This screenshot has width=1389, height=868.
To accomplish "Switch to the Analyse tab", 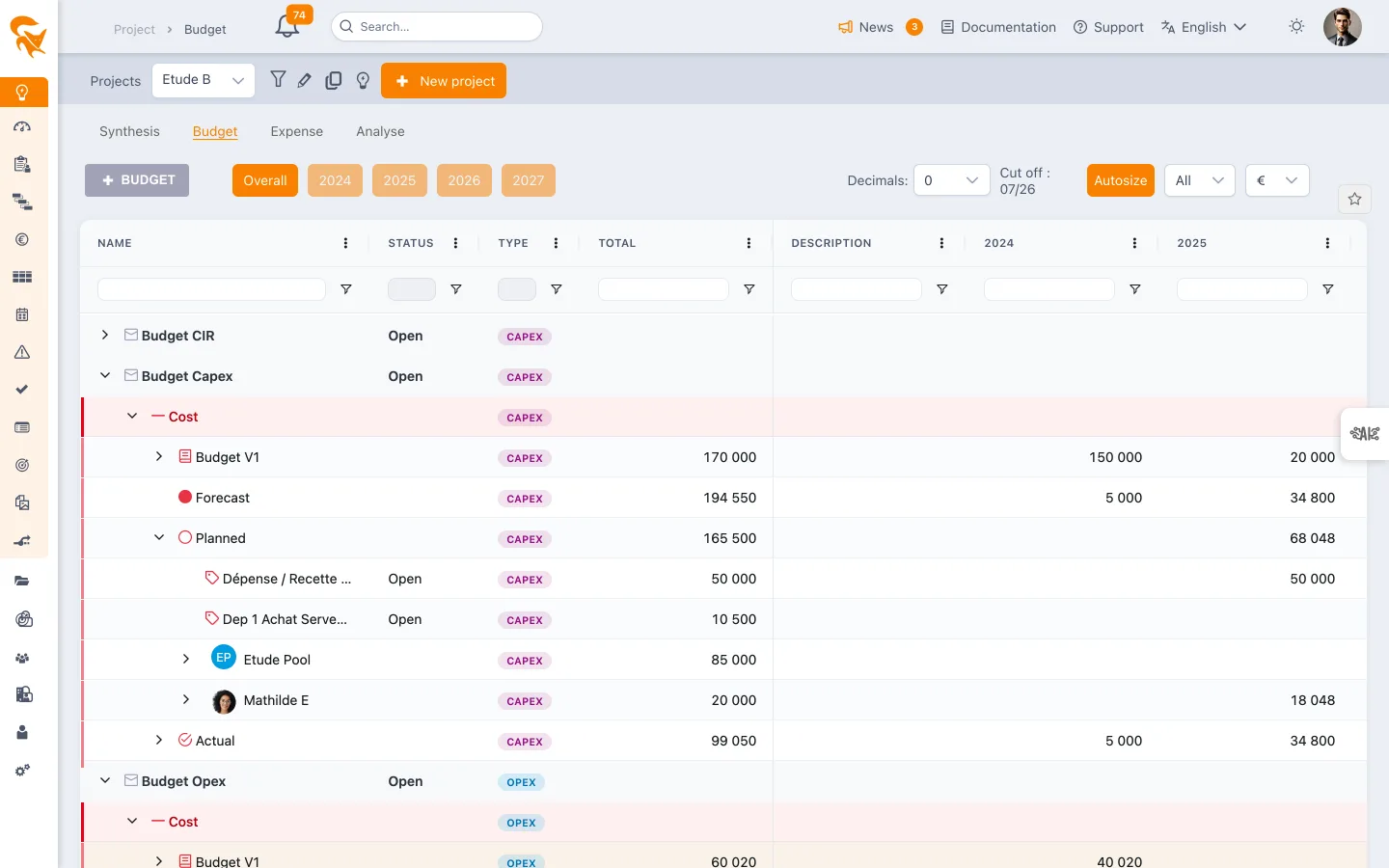I will 380,131.
